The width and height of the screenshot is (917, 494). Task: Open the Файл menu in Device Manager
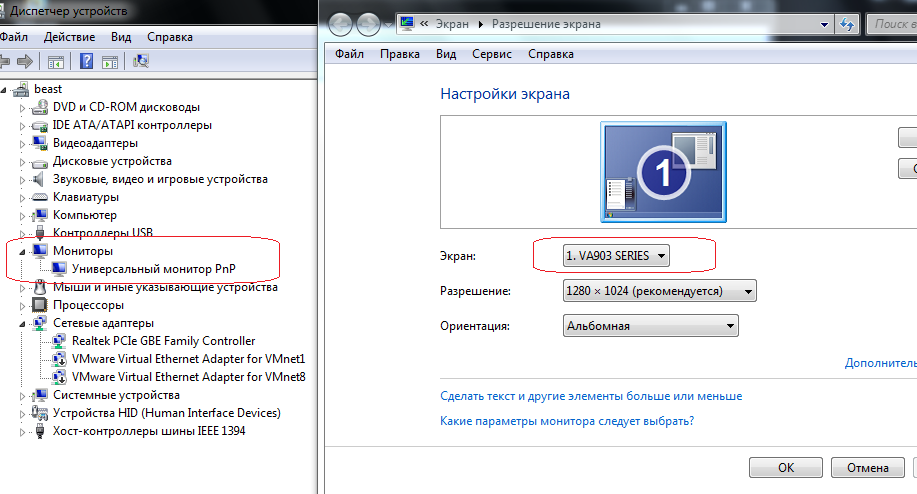coord(13,37)
